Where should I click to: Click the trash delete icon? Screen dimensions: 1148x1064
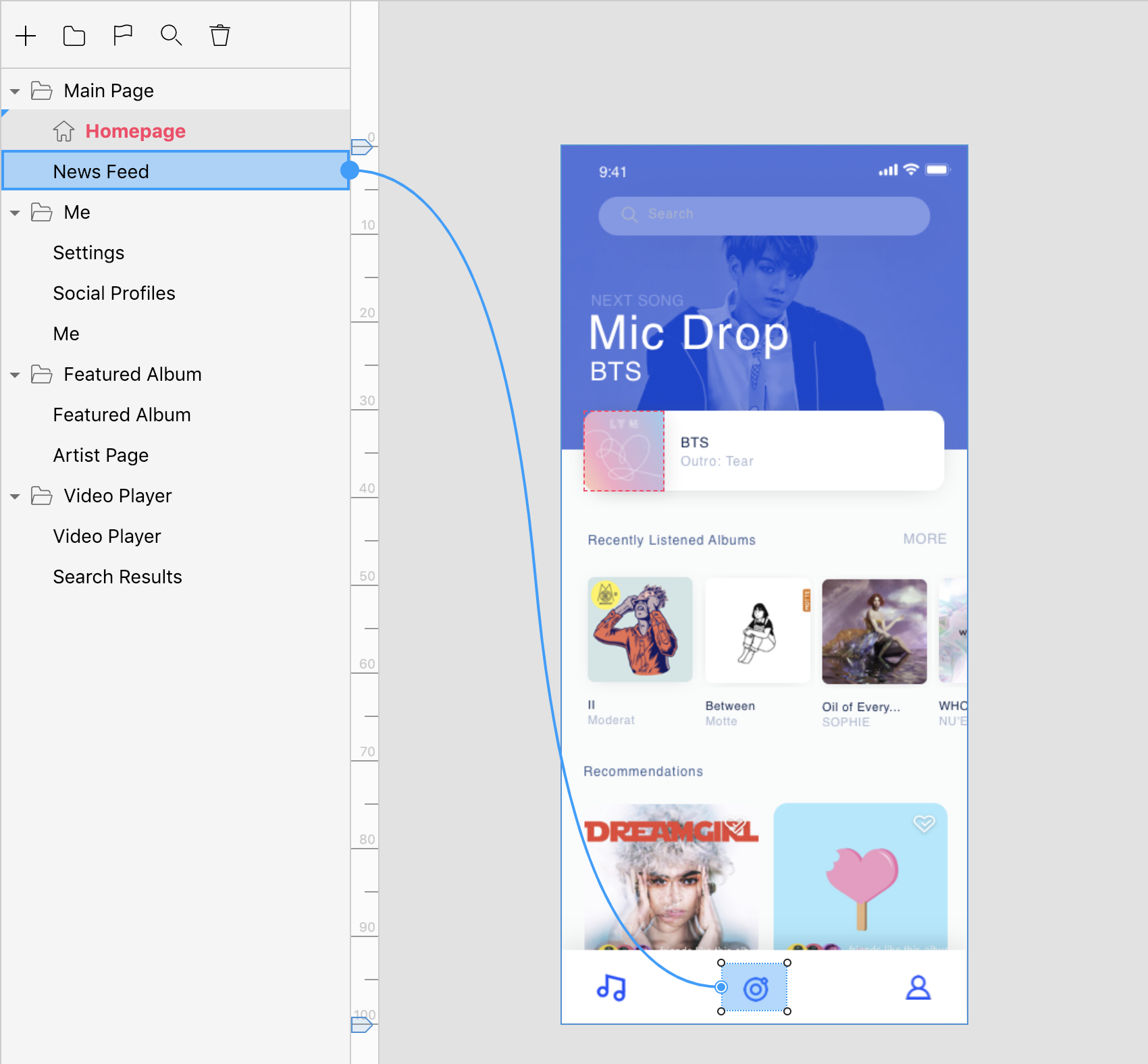click(x=220, y=36)
